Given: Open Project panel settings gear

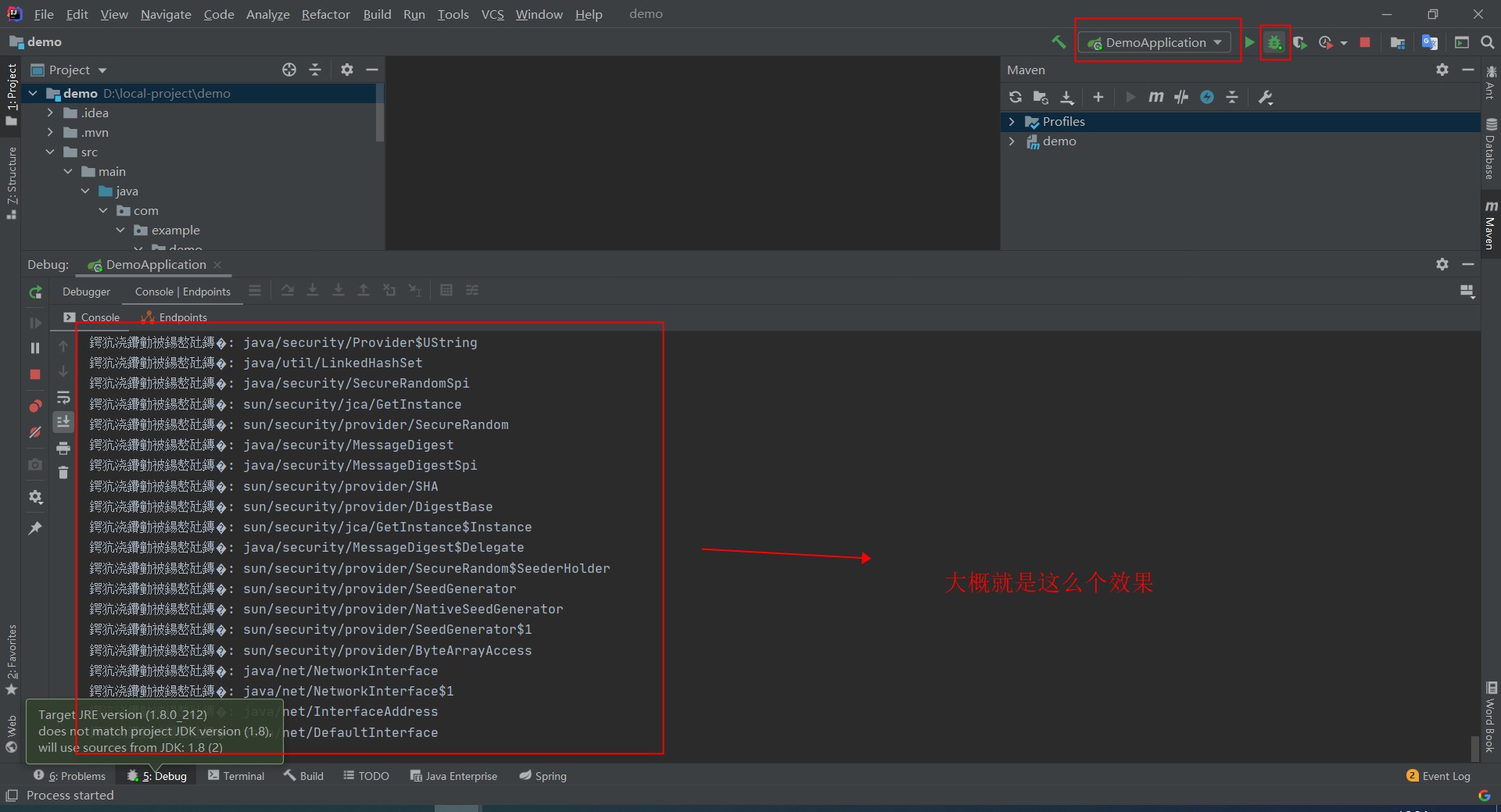Looking at the screenshot, I should coord(347,70).
